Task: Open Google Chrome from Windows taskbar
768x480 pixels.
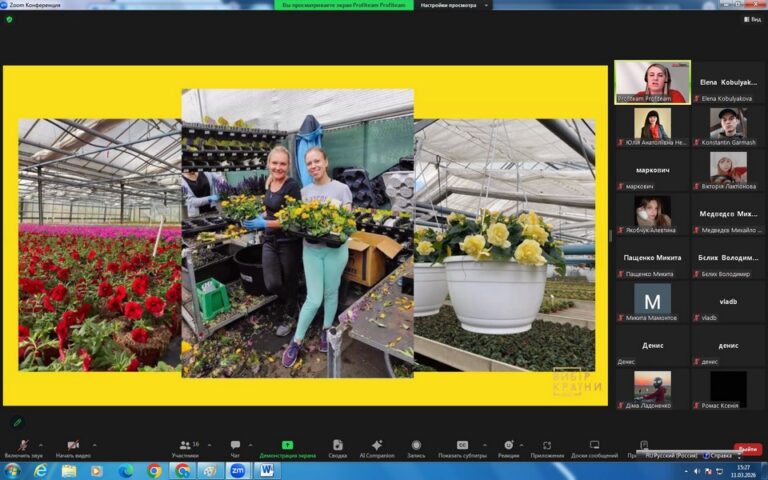Action: pyautogui.click(x=154, y=470)
